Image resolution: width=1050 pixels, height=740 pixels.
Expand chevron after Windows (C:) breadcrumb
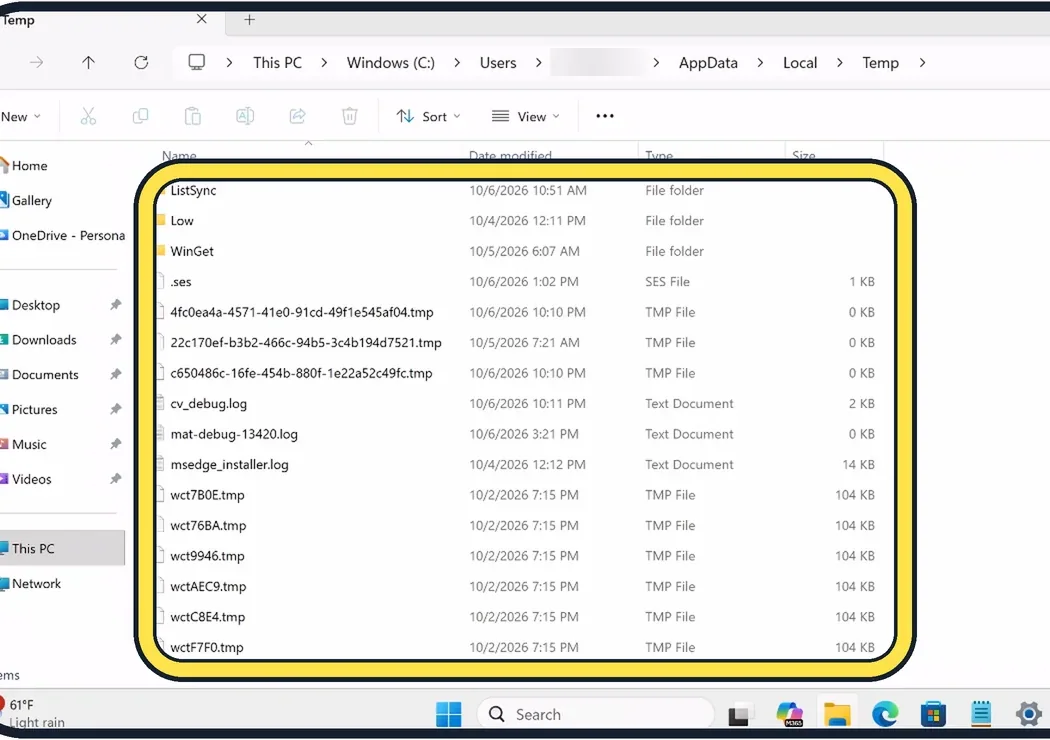point(457,62)
